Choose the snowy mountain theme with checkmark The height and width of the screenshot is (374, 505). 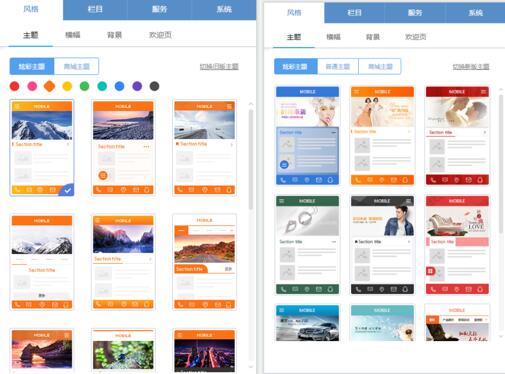pyautogui.click(x=42, y=148)
